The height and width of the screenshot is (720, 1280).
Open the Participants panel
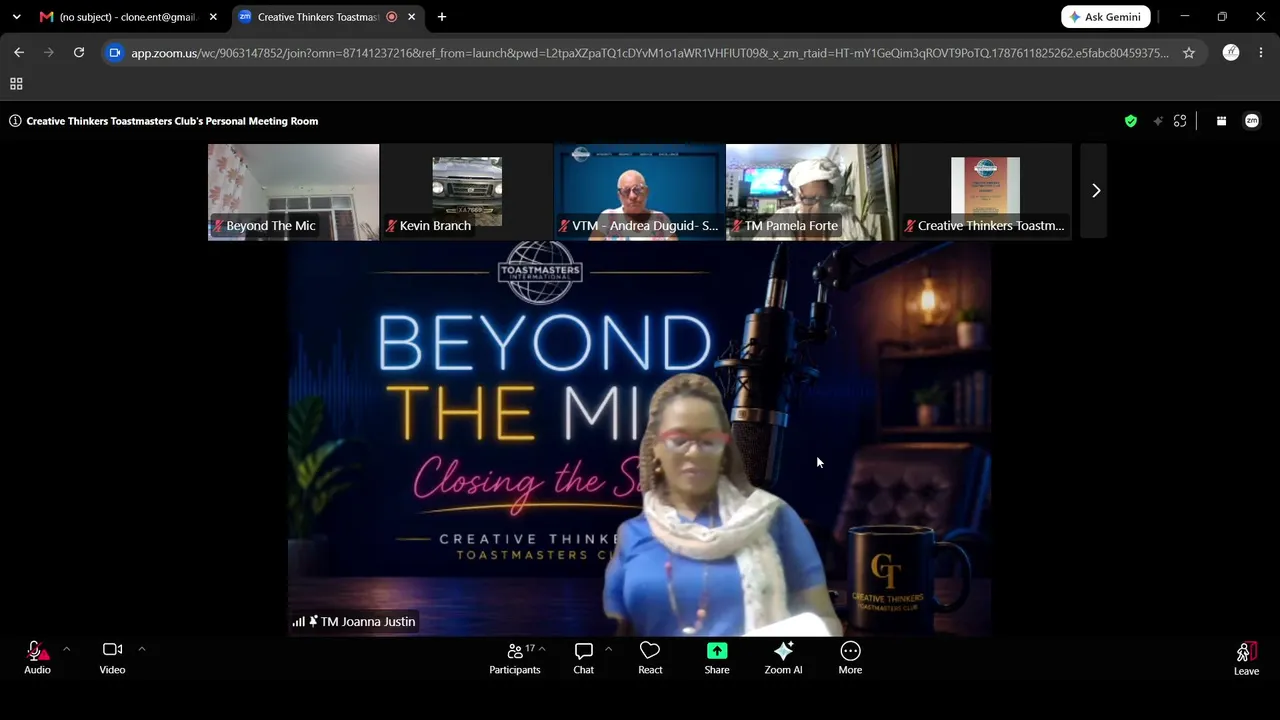click(x=515, y=658)
